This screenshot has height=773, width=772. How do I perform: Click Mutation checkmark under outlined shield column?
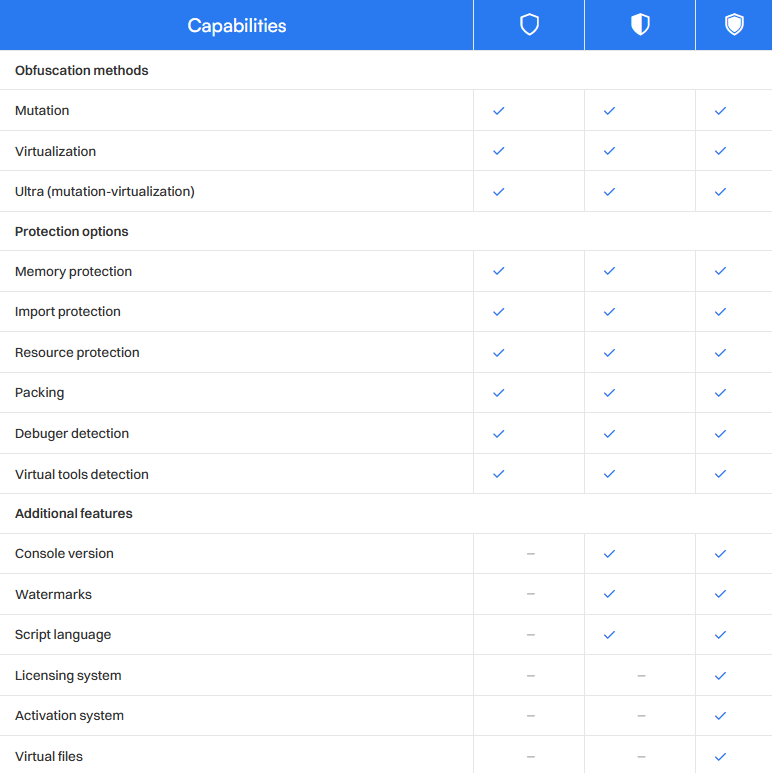pos(499,111)
